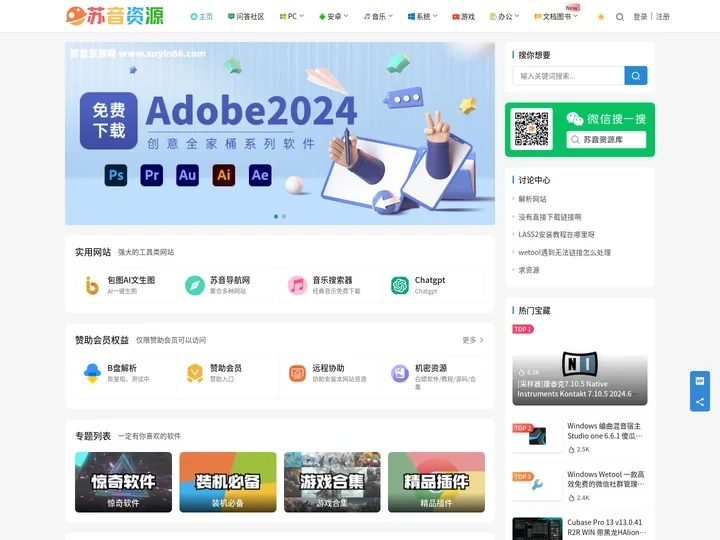This screenshot has width=720, height=540.
Task: Click the floating share side button
Action: point(700,402)
